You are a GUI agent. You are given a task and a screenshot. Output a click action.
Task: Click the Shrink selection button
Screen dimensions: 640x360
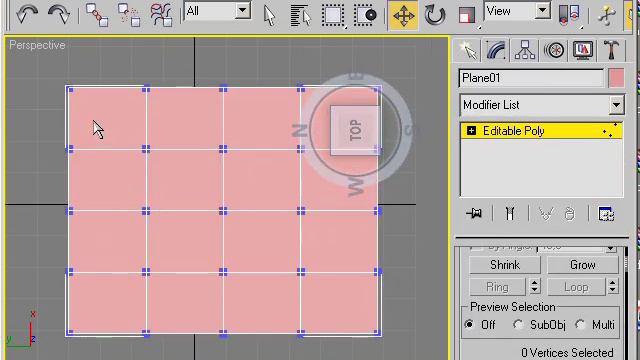505,265
